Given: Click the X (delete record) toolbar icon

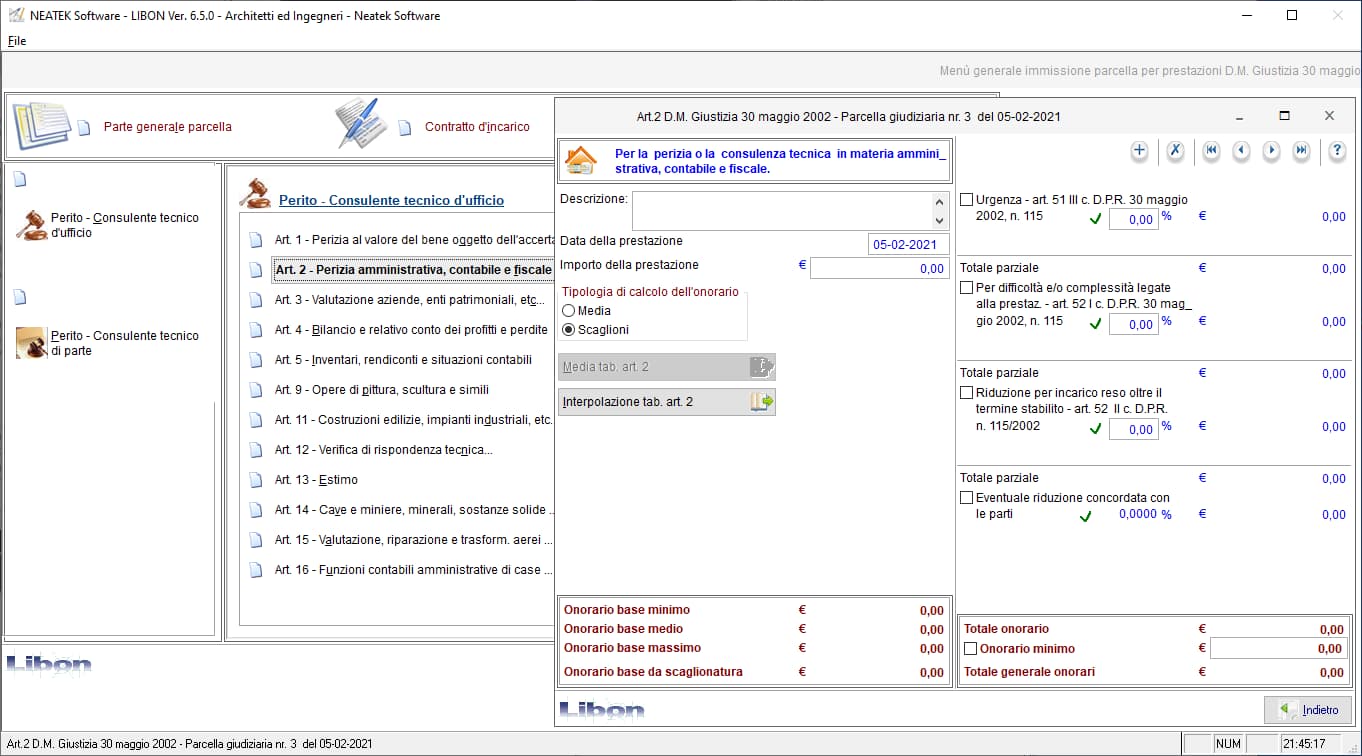Looking at the screenshot, I should [1176, 151].
